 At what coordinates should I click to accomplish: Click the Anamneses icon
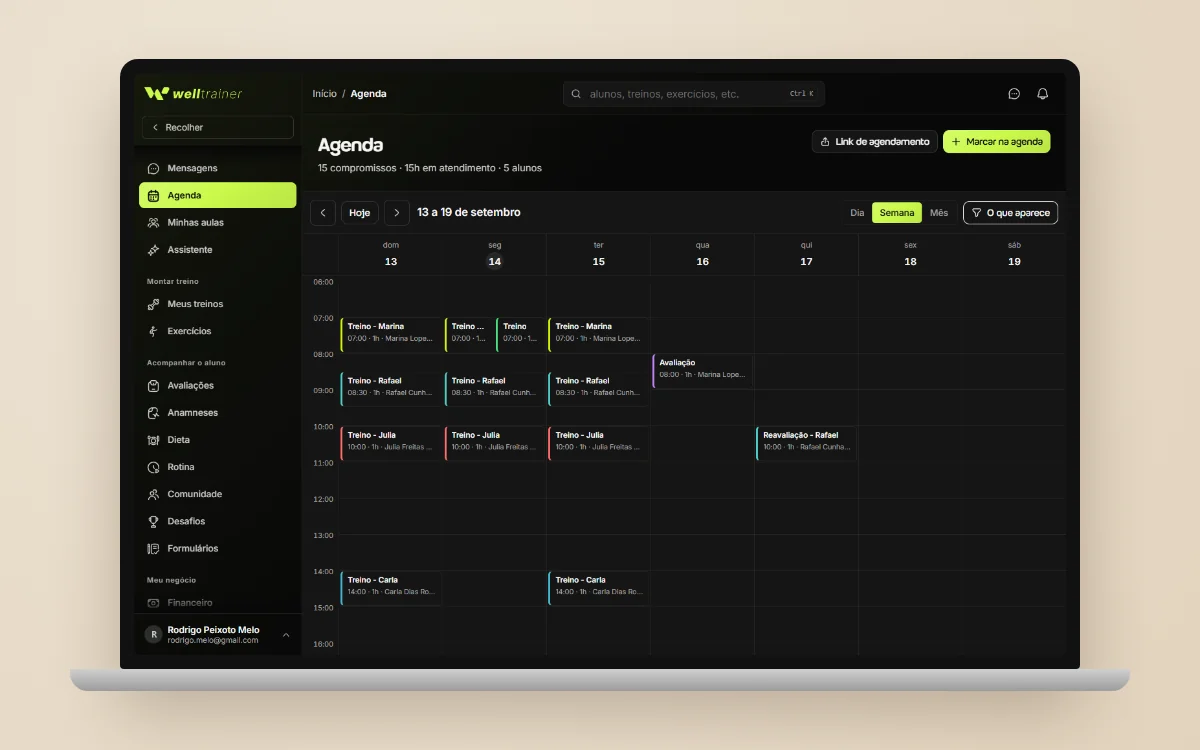pos(153,412)
